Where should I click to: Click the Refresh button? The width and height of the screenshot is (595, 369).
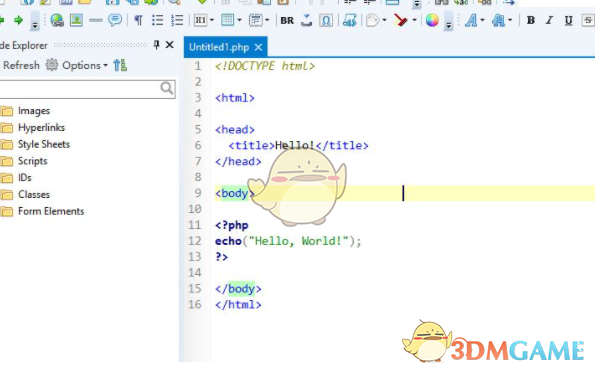click(21, 65)
